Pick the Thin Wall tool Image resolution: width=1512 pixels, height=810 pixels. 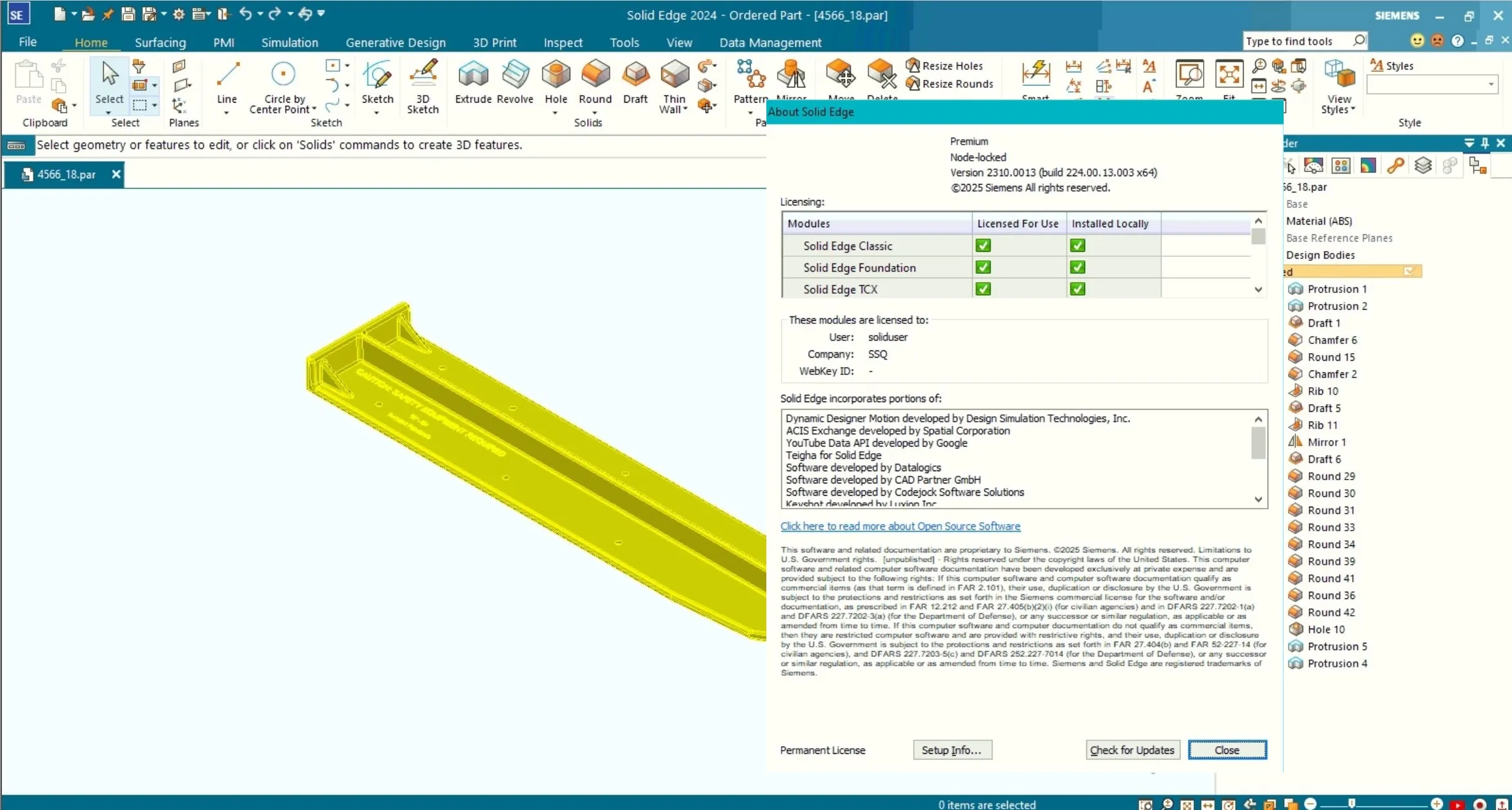pyautogui.click(x=674, y=87)
